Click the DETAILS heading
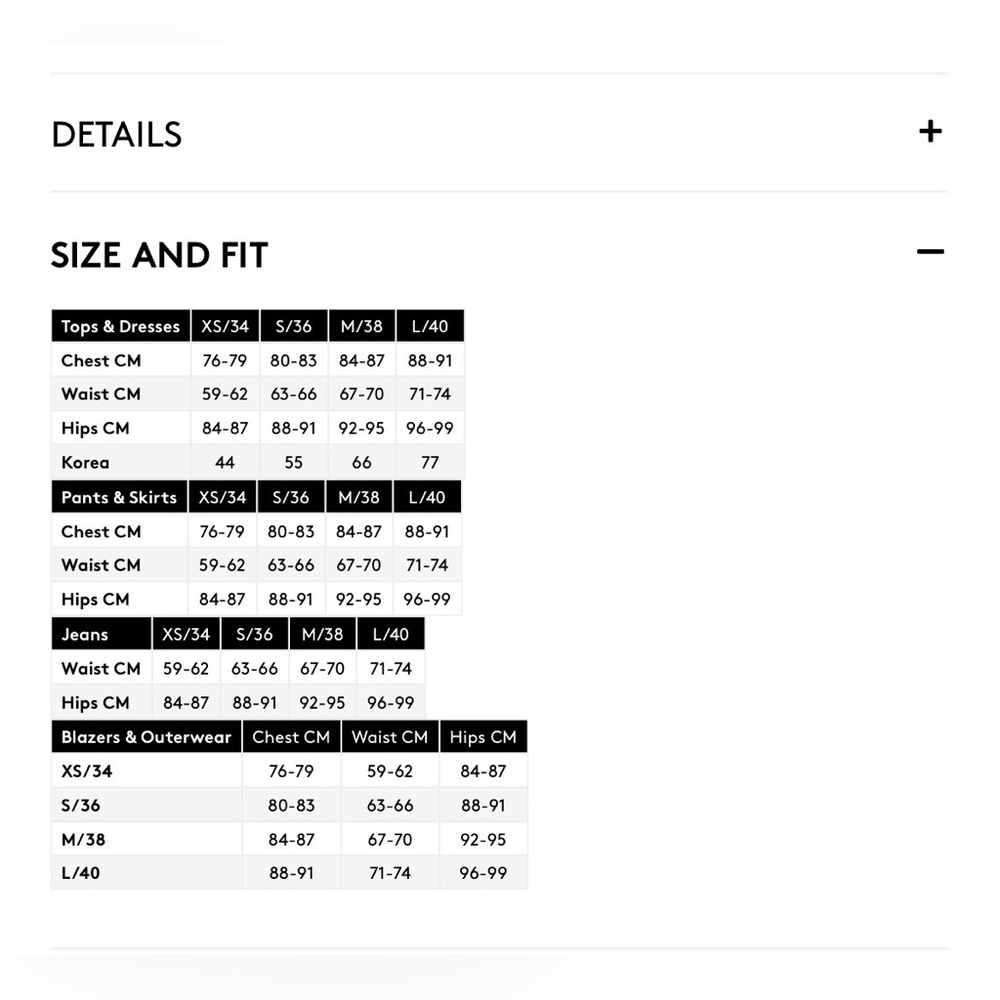1000x1000 pixels. pyautogui.click(x=117, y=135)
